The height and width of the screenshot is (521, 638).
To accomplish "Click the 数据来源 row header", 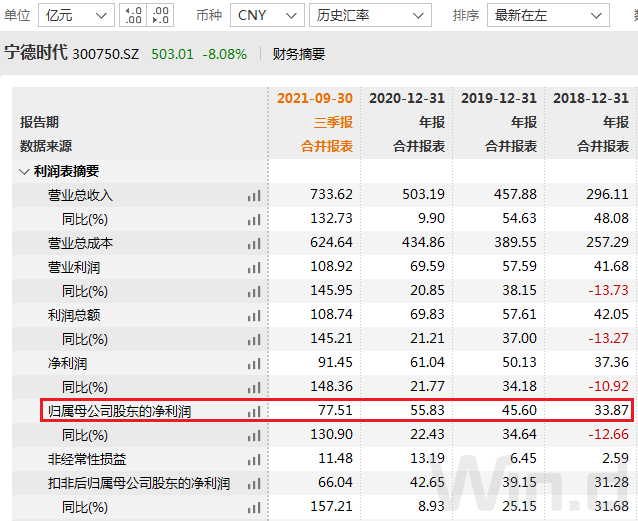I will 46,146.
